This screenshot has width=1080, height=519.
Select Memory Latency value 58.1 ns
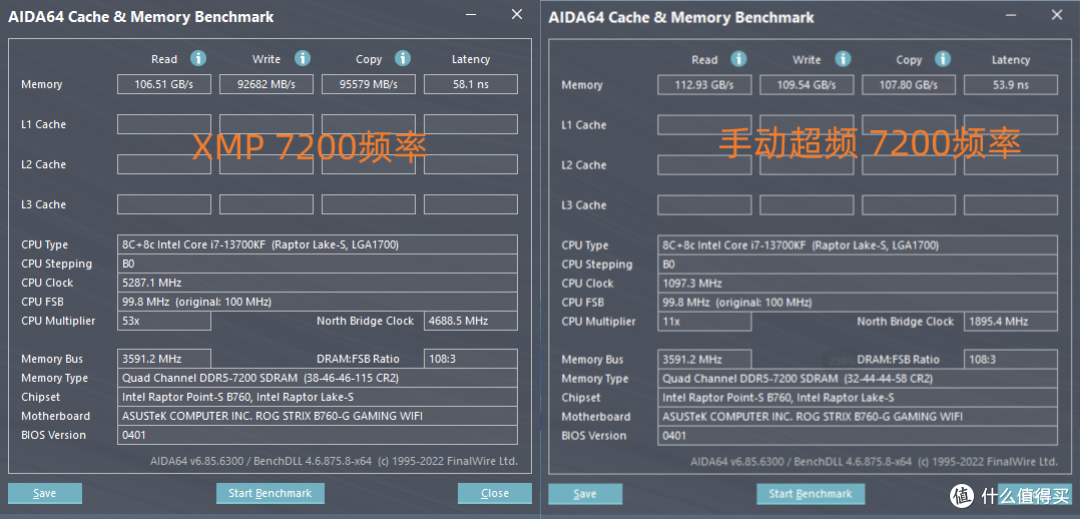(470, 85)
